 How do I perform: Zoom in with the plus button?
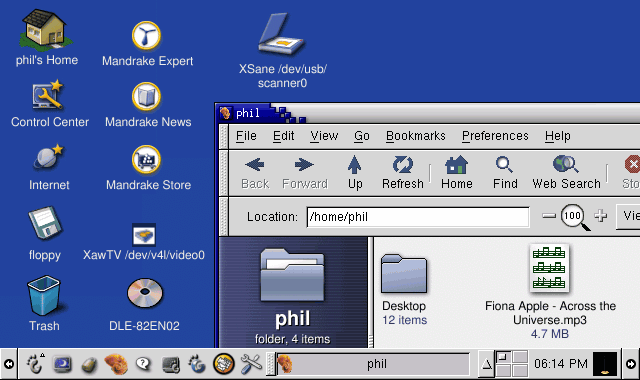point(600,216)
